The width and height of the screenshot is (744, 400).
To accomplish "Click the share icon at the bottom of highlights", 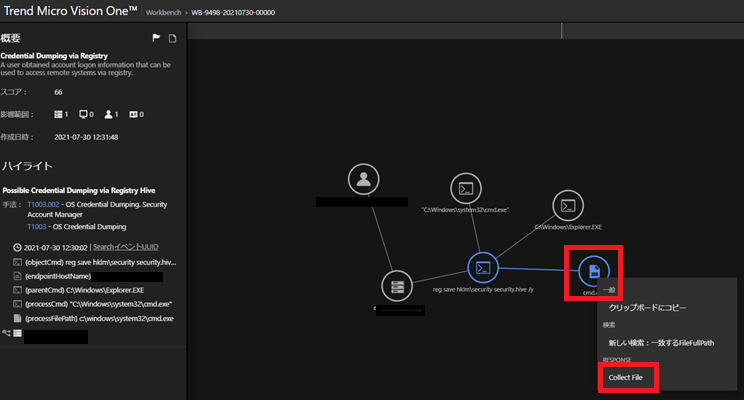I will click(6, 333).
